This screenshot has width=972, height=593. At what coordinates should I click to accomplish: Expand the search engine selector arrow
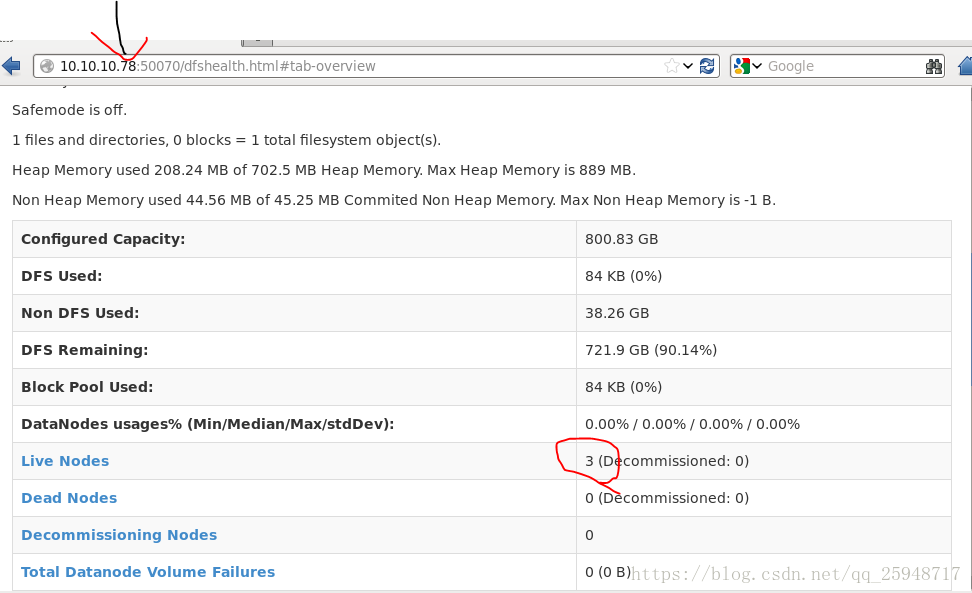point(758,66)
